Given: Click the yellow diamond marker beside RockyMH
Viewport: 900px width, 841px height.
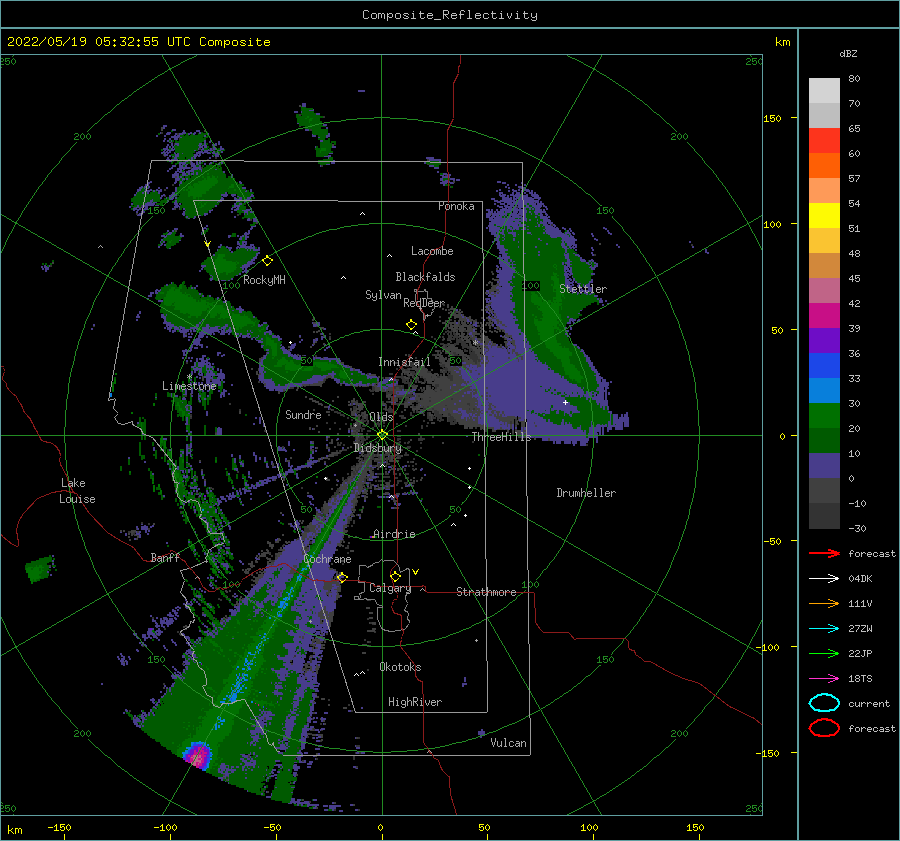Looking at the screenshot, I should 267,261.
